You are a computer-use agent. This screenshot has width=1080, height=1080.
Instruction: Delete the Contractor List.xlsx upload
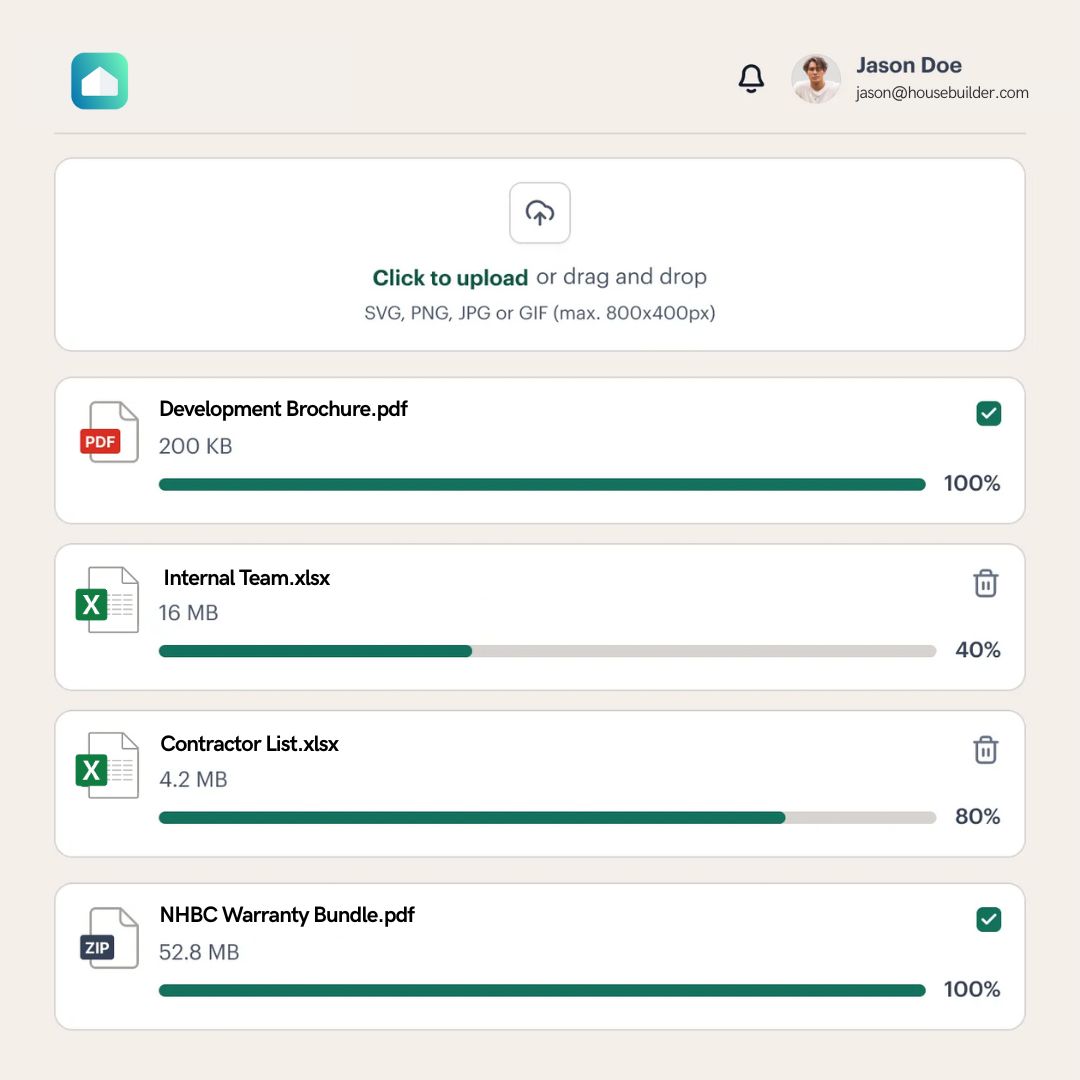tap(986, 749)
